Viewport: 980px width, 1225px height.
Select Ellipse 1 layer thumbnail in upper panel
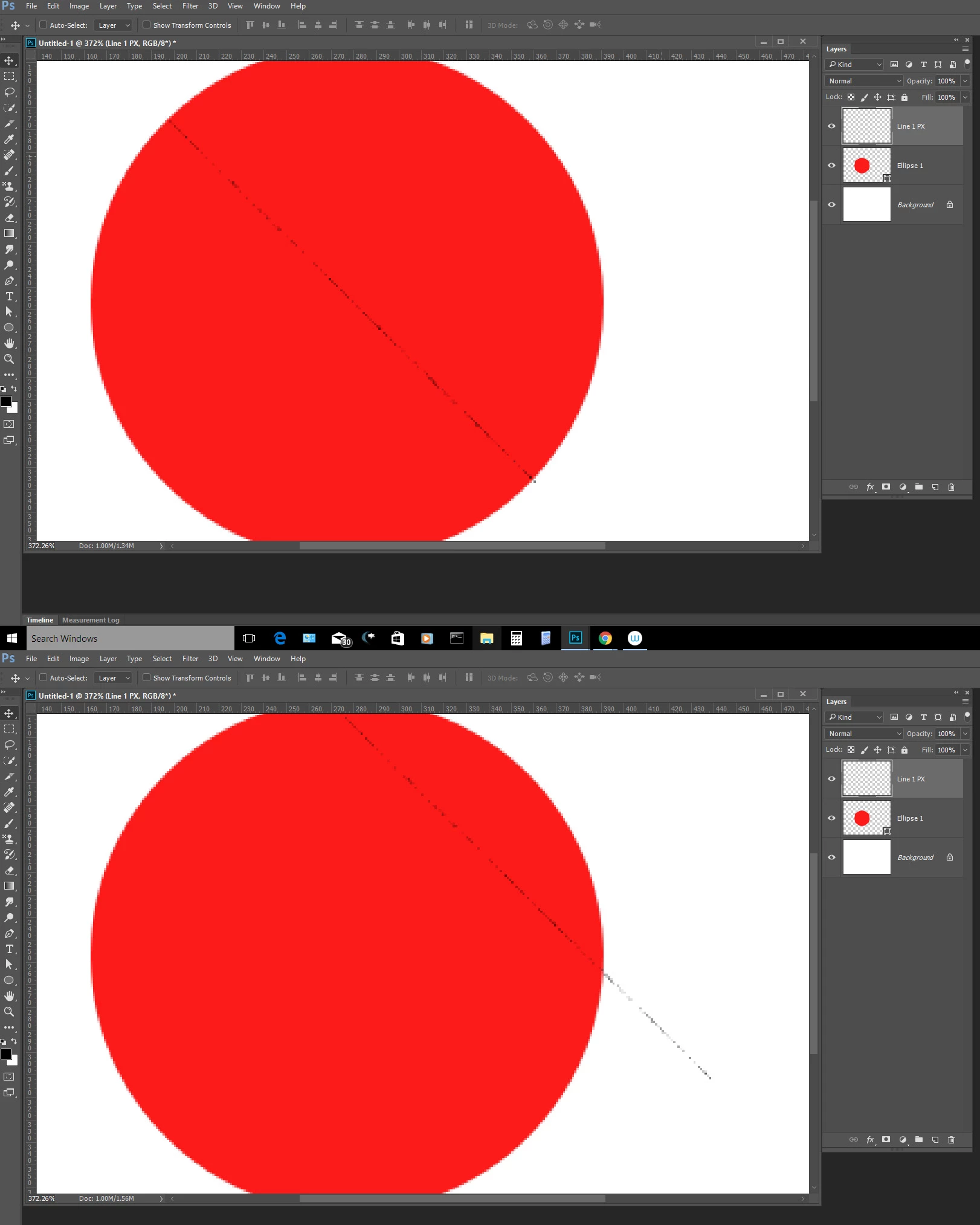866,165
